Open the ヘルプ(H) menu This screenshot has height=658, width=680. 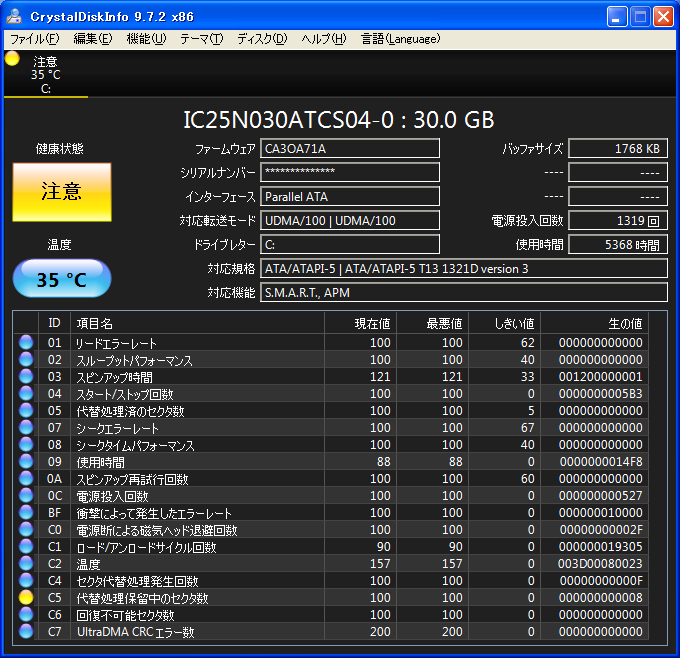click(324, 39)
